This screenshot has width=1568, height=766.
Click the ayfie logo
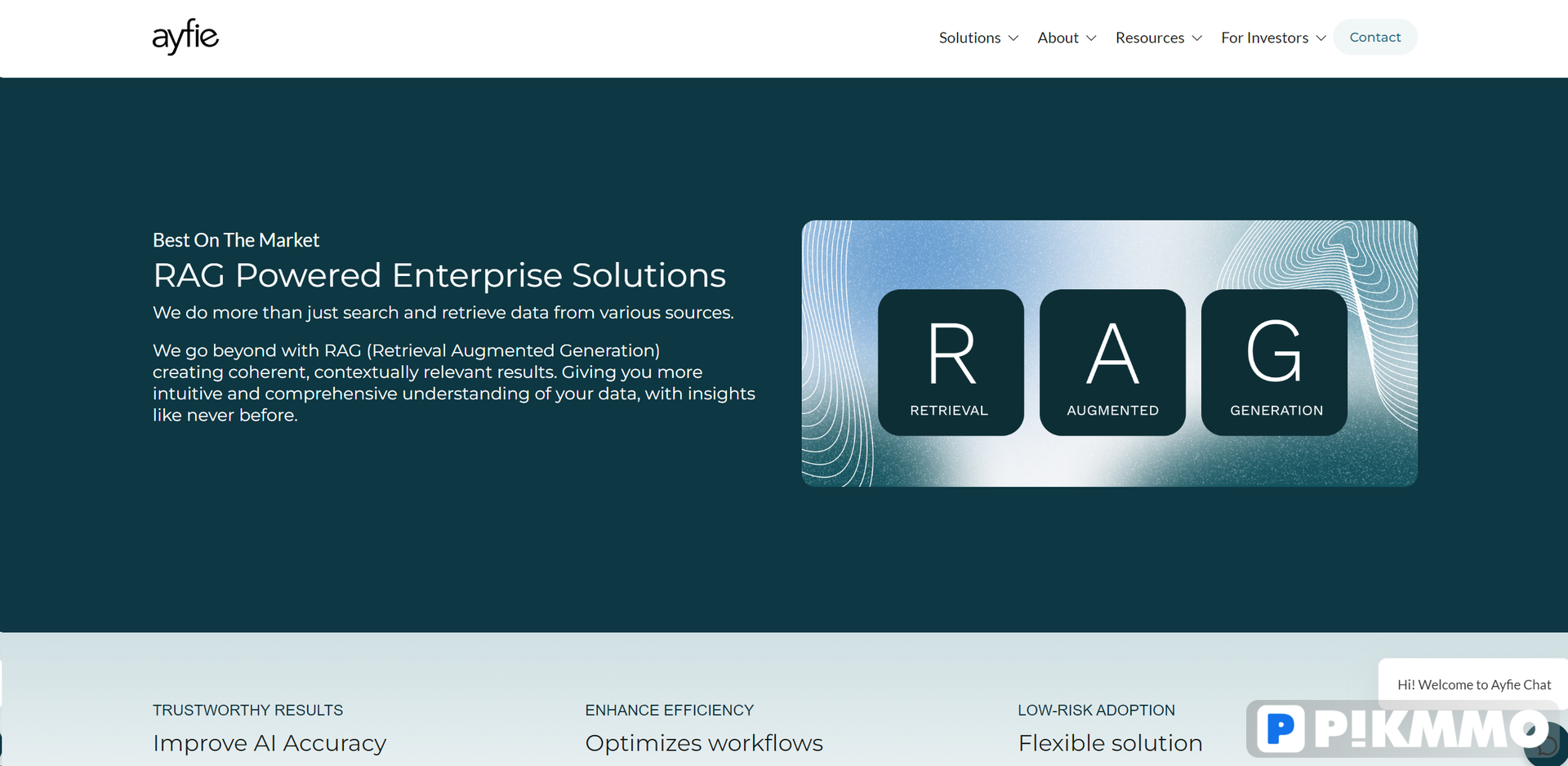[x=185, y=37]
